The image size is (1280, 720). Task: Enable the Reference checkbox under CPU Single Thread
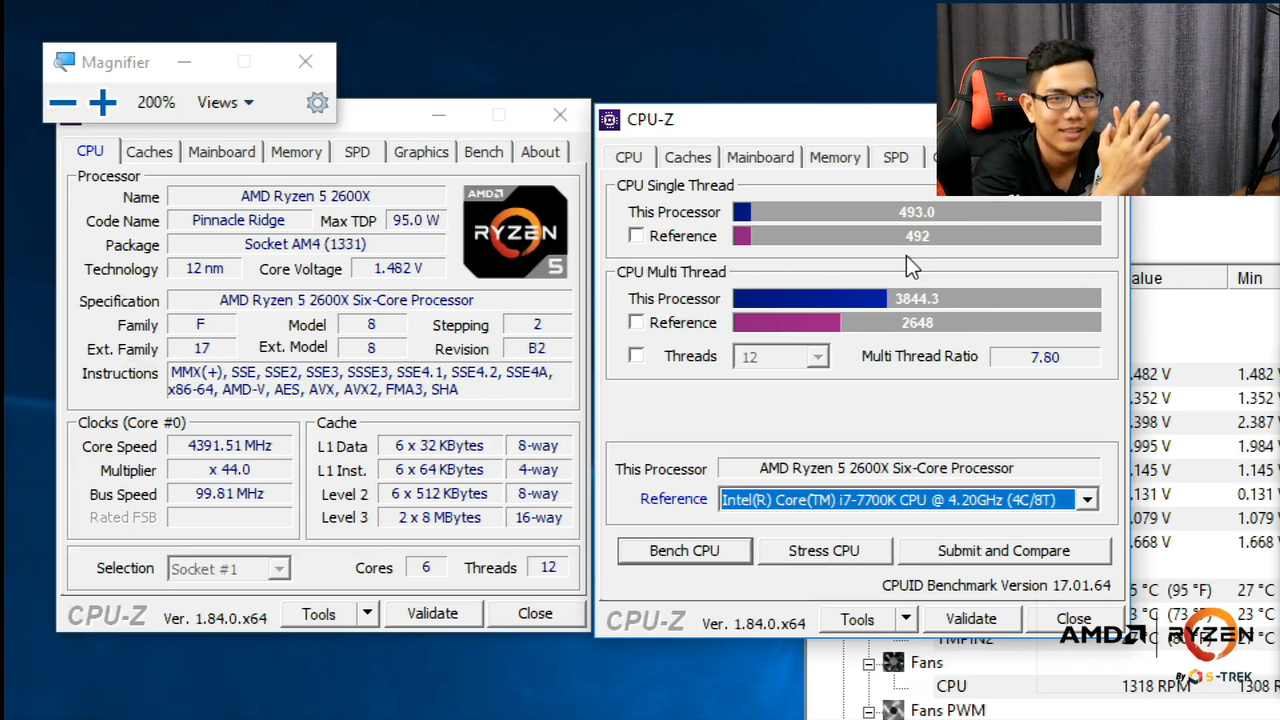pyautogui.click(x=637, y=235)
